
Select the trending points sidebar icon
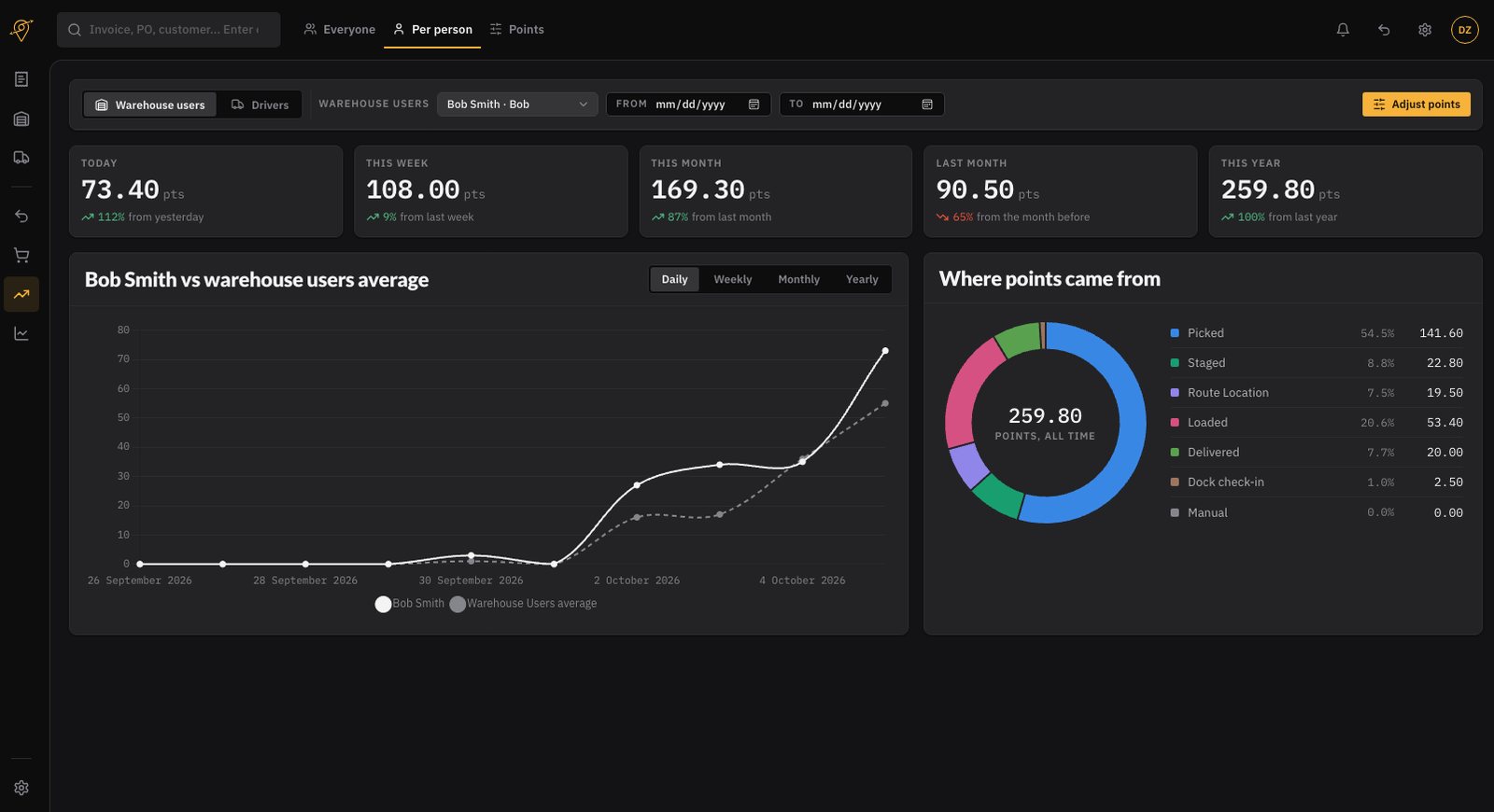[x=21, y=294]
